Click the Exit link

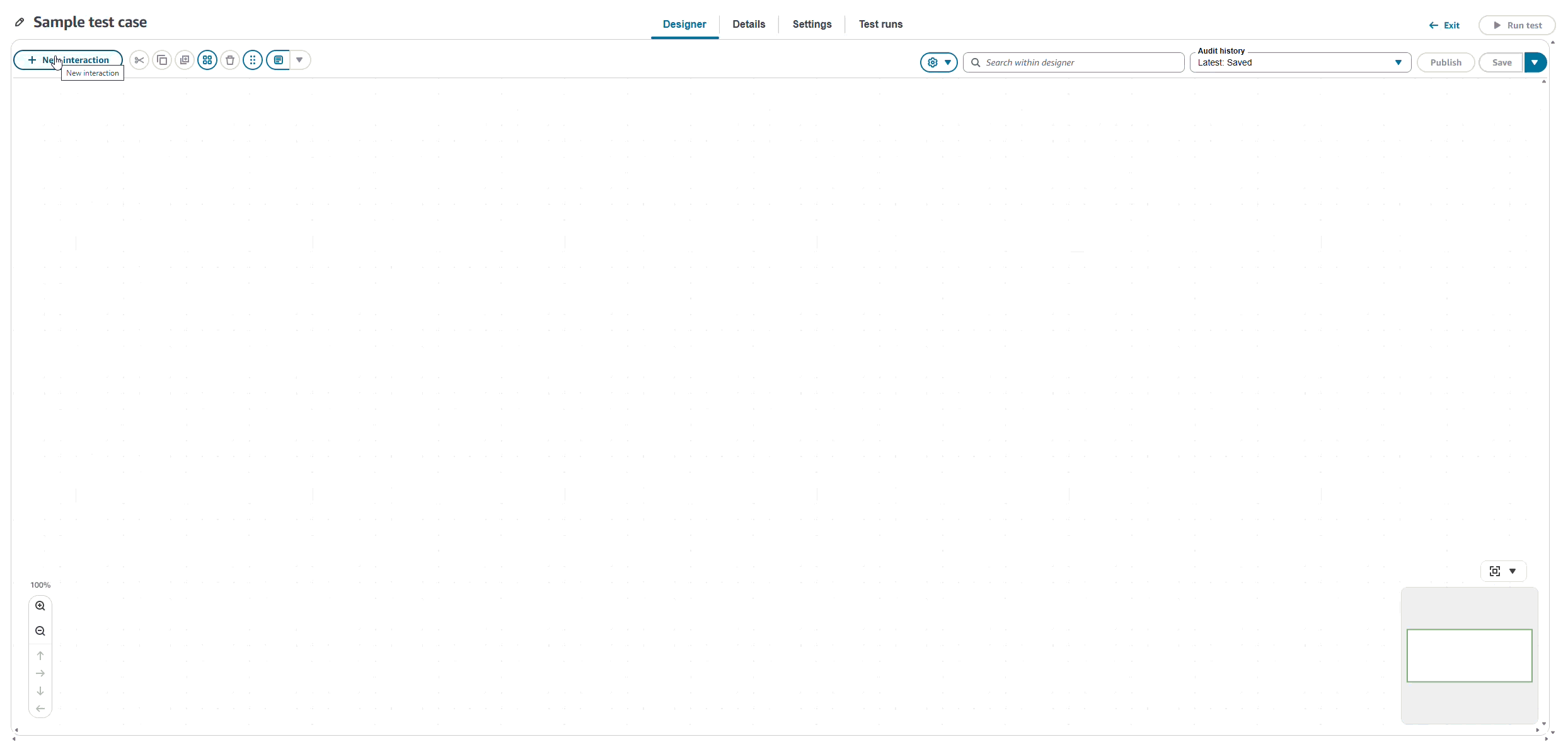click(x=1444, y=25)
